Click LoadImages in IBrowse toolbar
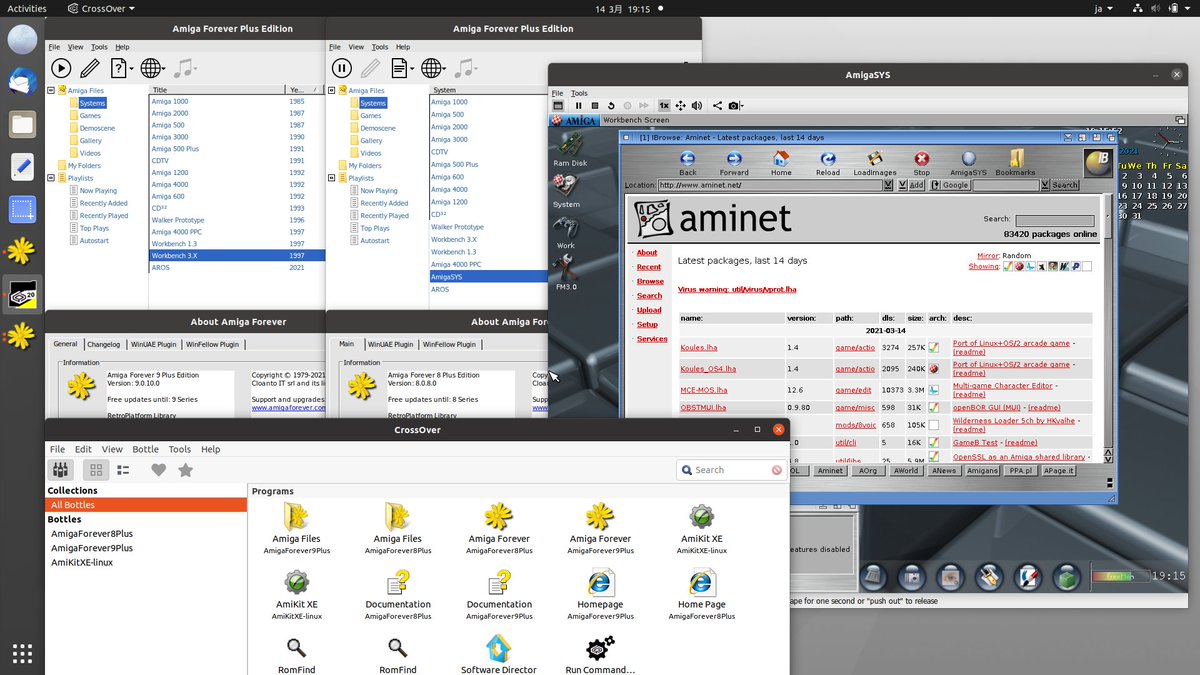 pos(875,163)
